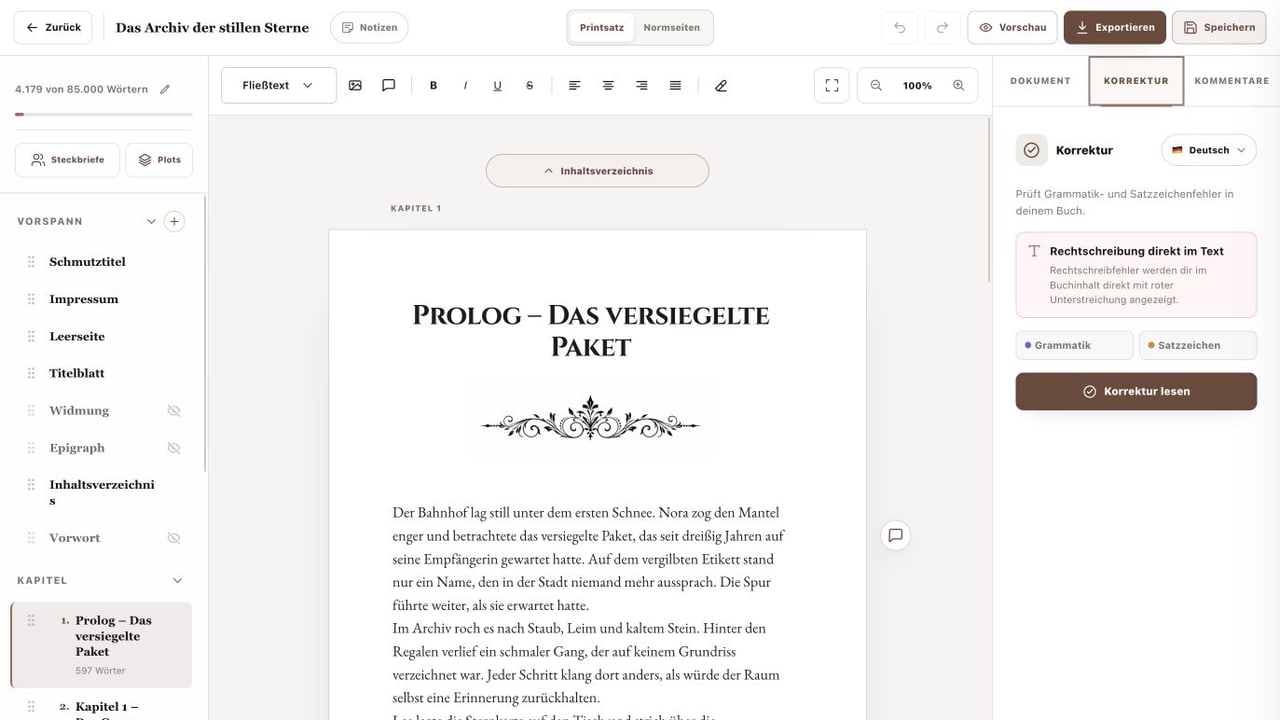
Task: Align text left
Action: click(x=574, y=86)
